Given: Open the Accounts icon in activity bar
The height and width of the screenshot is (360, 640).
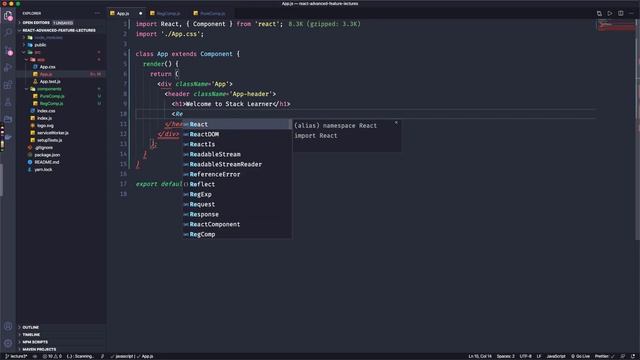Looking at the screenshot, I should pos(8,326).
